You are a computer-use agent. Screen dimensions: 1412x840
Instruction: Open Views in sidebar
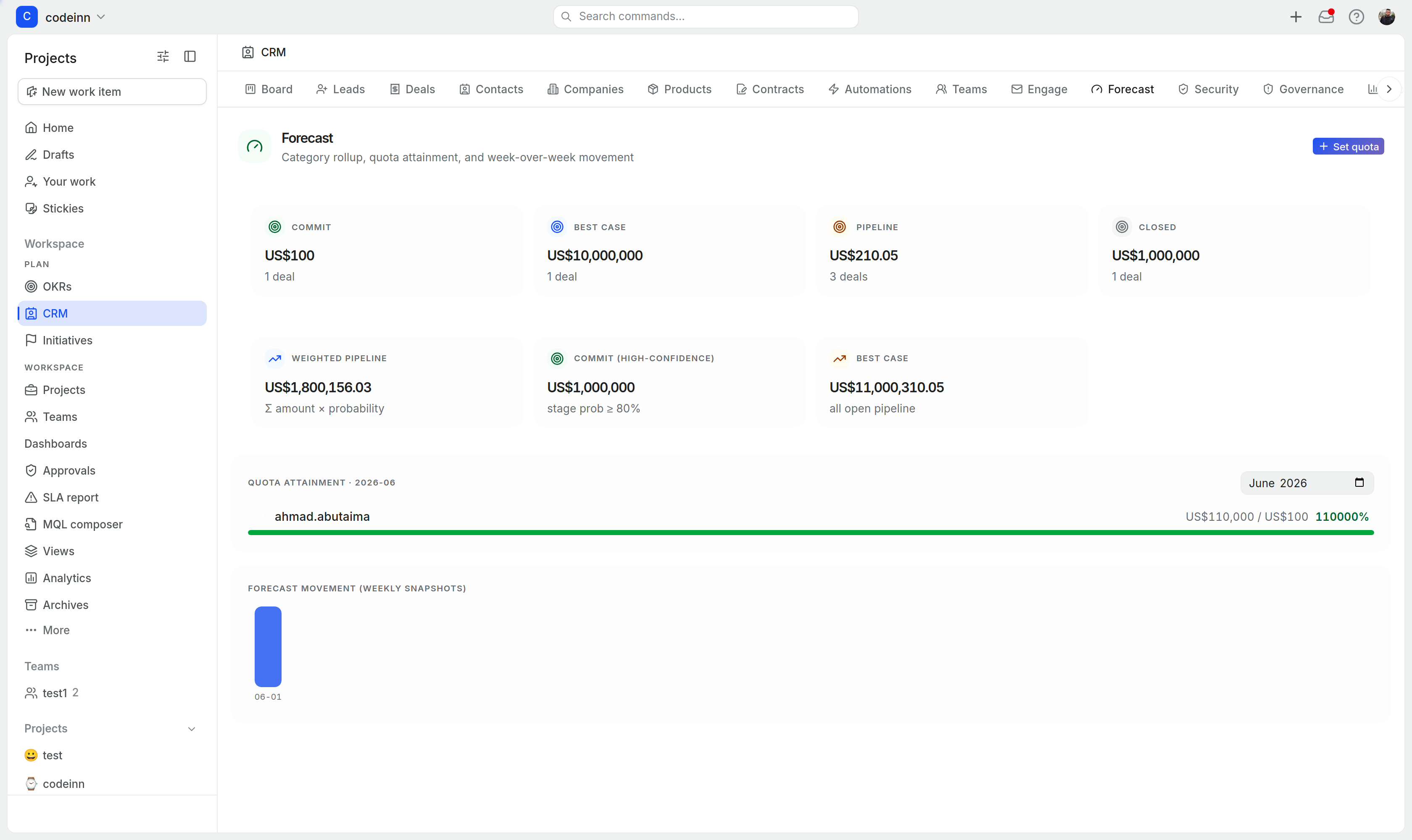[x=112, y=551]
